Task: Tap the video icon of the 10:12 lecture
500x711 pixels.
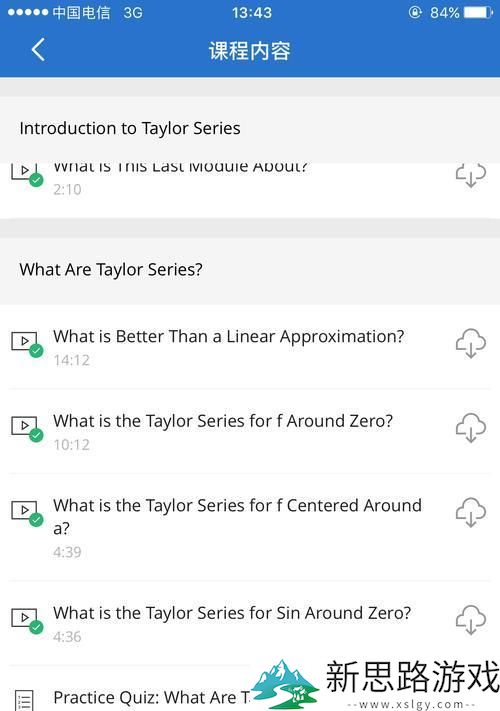Action: pos(27,429)
